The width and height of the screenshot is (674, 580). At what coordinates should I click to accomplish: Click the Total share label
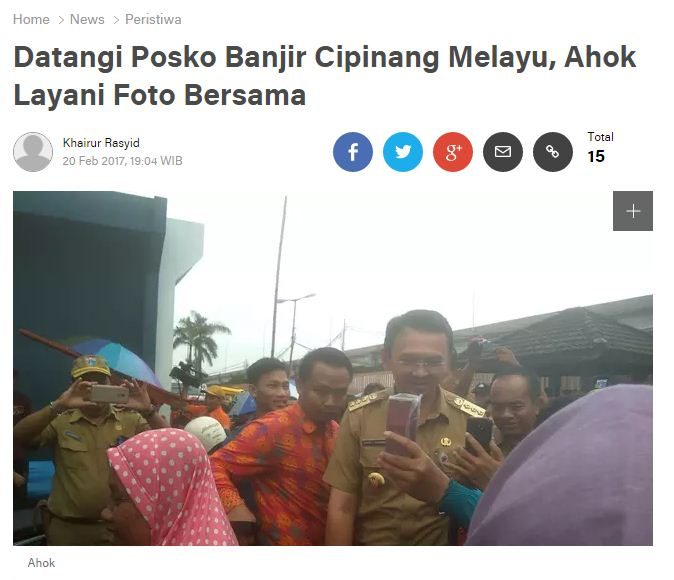tap(600, 137)
